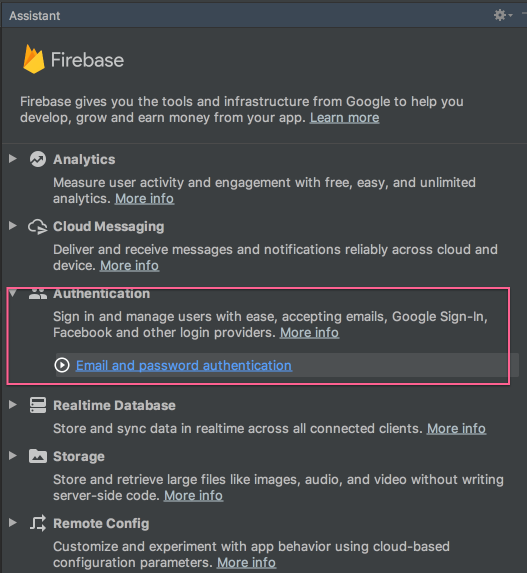Click the Authentication users icon

38,293
